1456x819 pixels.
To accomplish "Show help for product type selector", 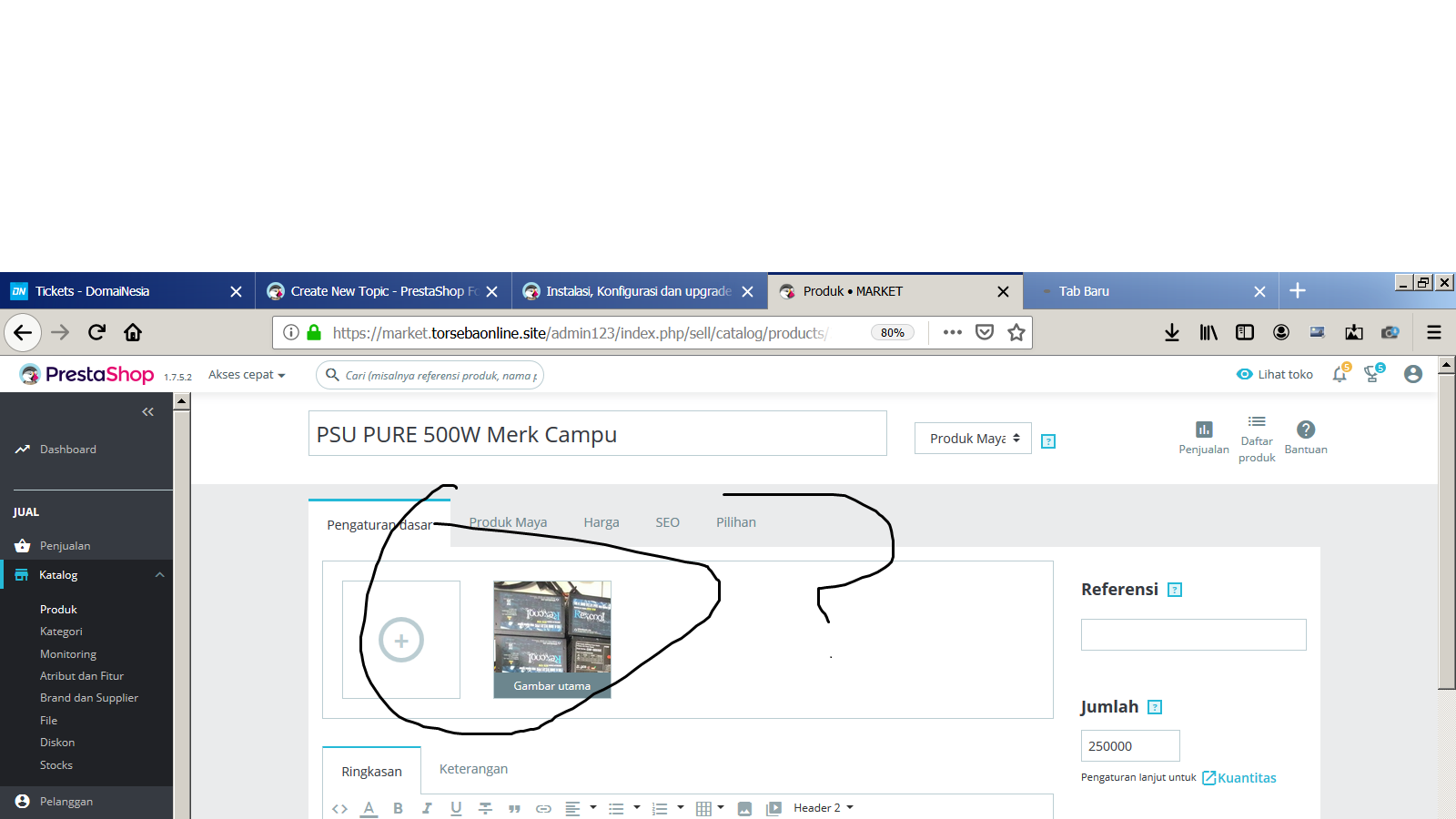I will (x=1048, y=441).
